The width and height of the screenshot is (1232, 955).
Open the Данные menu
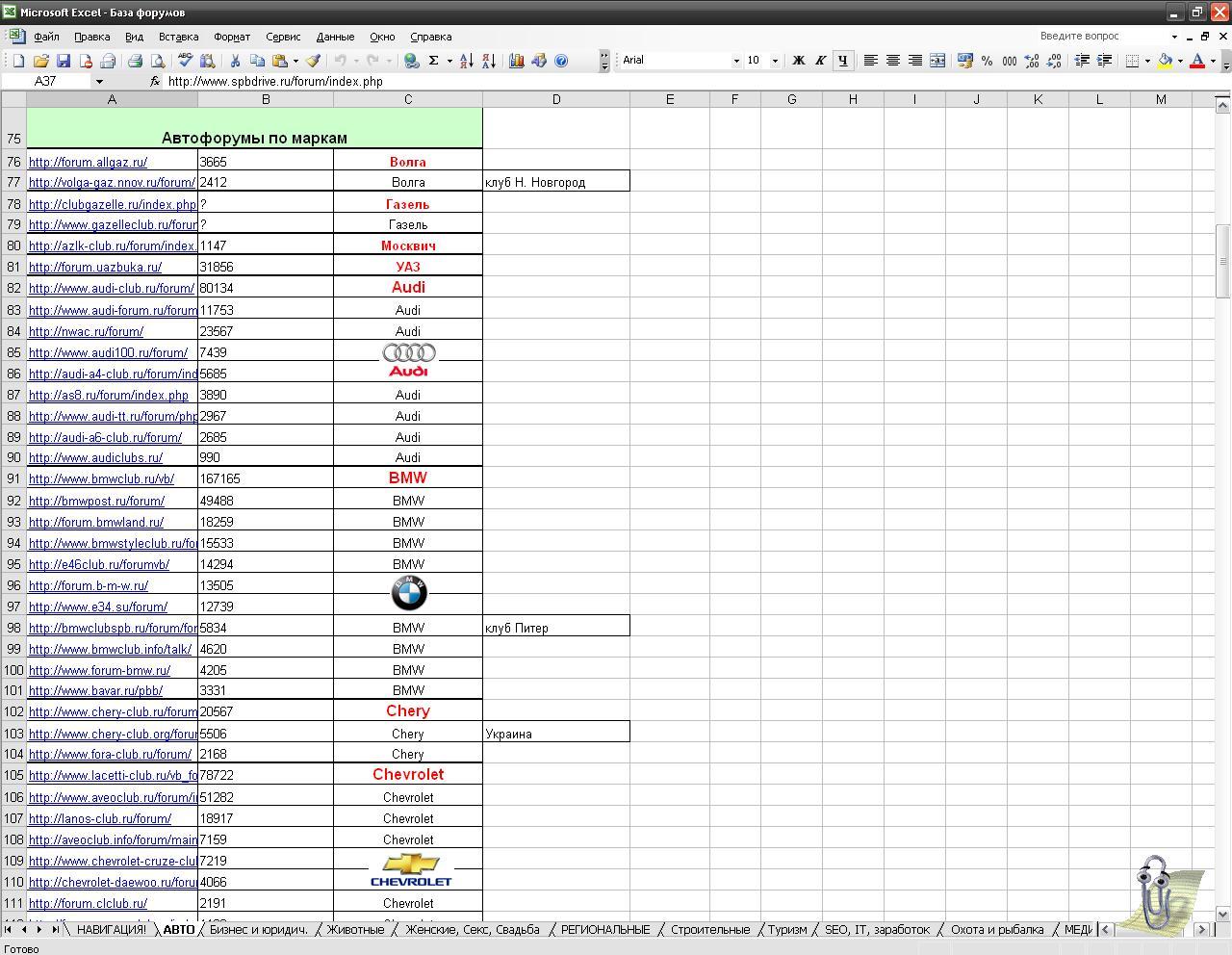pos(335,37)
